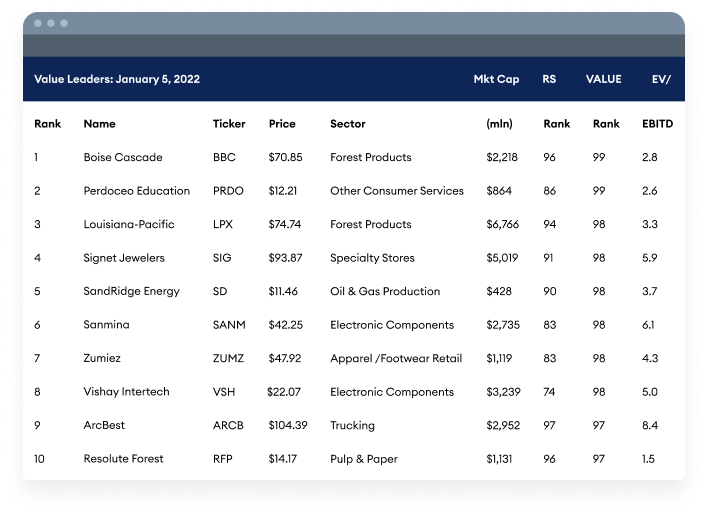Click the SD ticker

click(220, 291)
